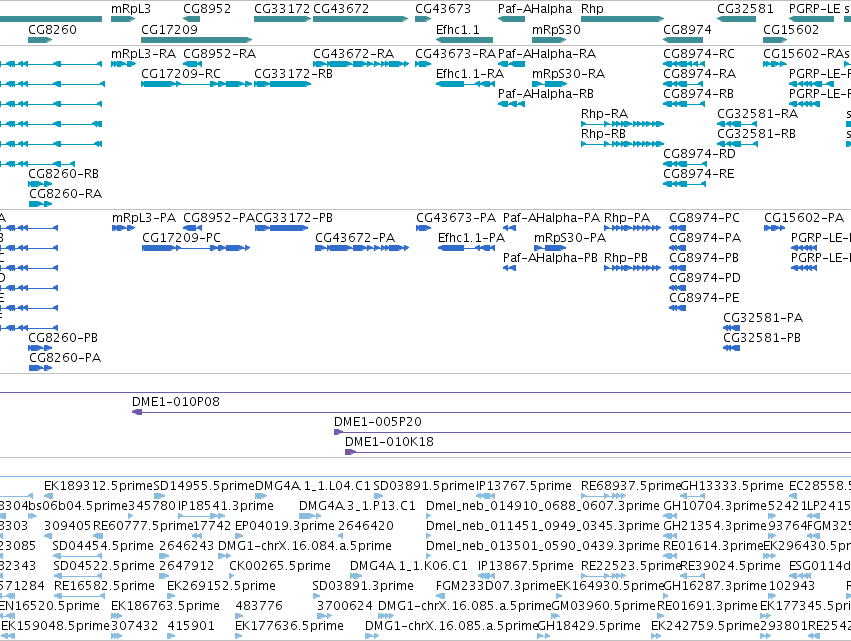Select the CG8974-PE protein label
The height and width of the screenshot is (641, 851).
(x=704, y=298)
